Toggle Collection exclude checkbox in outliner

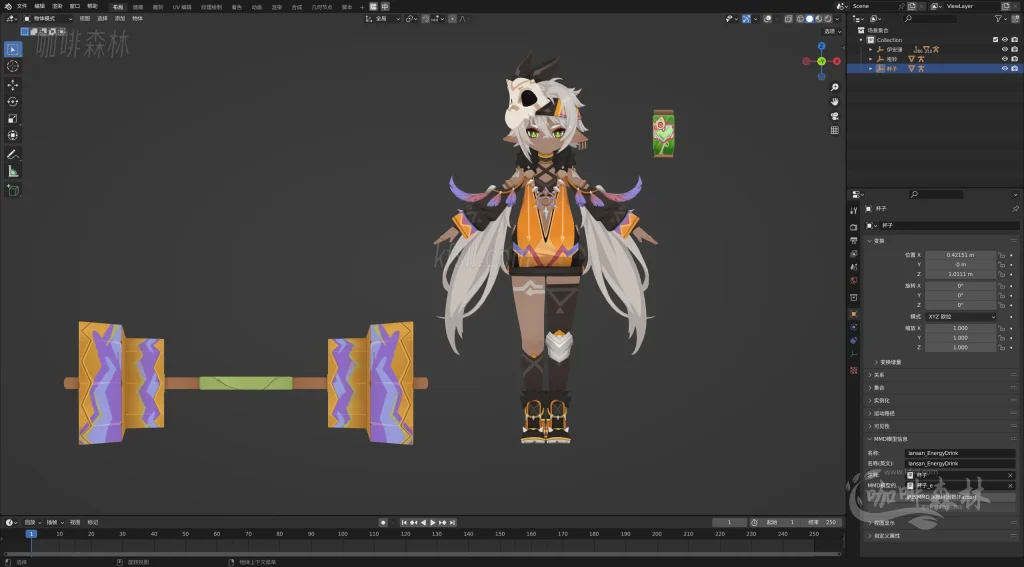click(x=995, y=40)
